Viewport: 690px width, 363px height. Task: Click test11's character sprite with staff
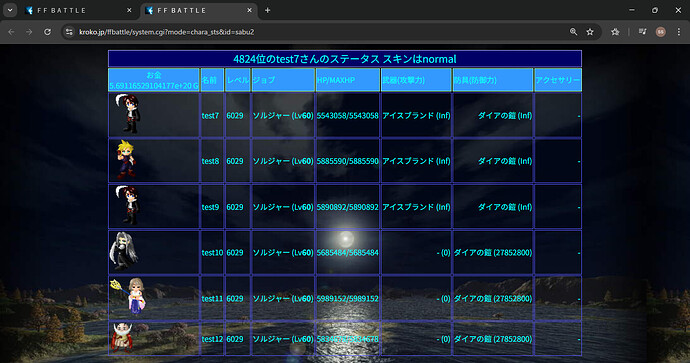128,296
